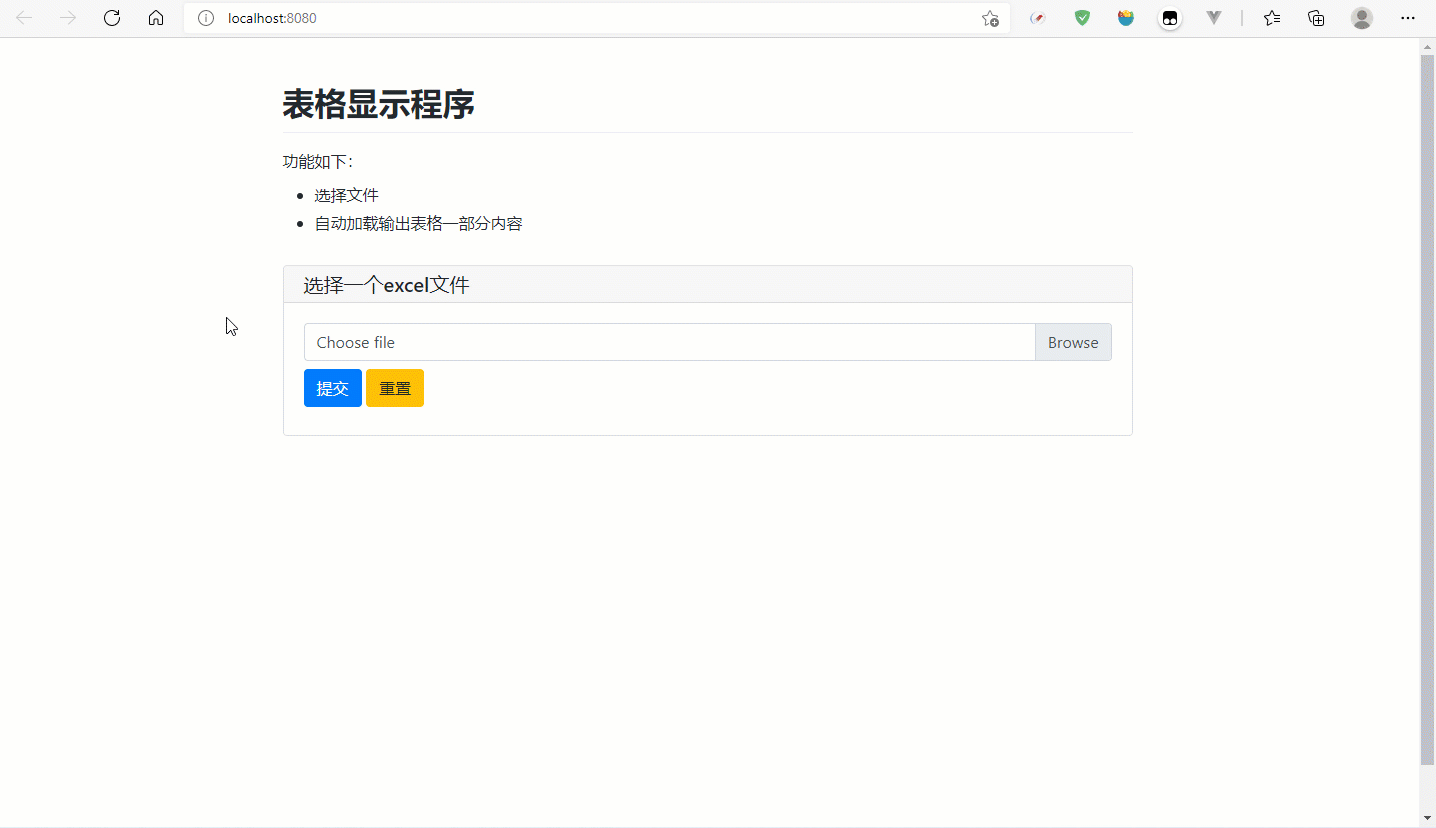The image size is (1436, 828).
Task: Open the browser Settings and more menu
Action: (1408, 18)
